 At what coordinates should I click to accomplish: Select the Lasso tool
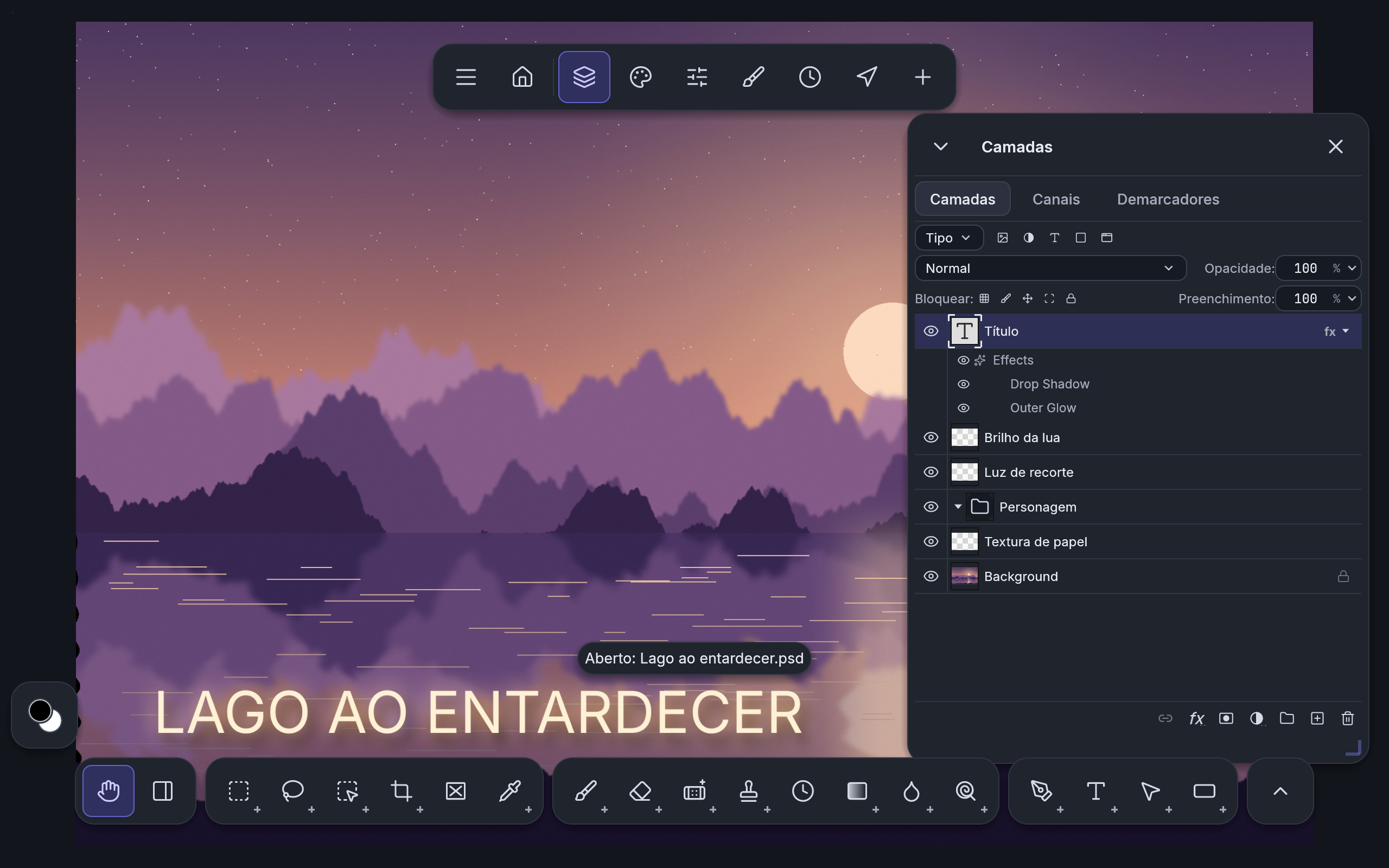point(293,791)
